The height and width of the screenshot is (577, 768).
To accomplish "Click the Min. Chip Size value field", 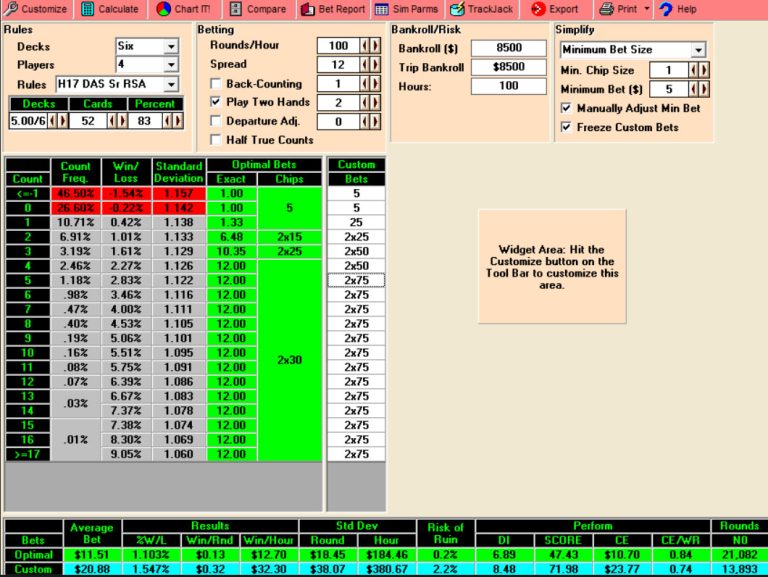I will [669, 70].
